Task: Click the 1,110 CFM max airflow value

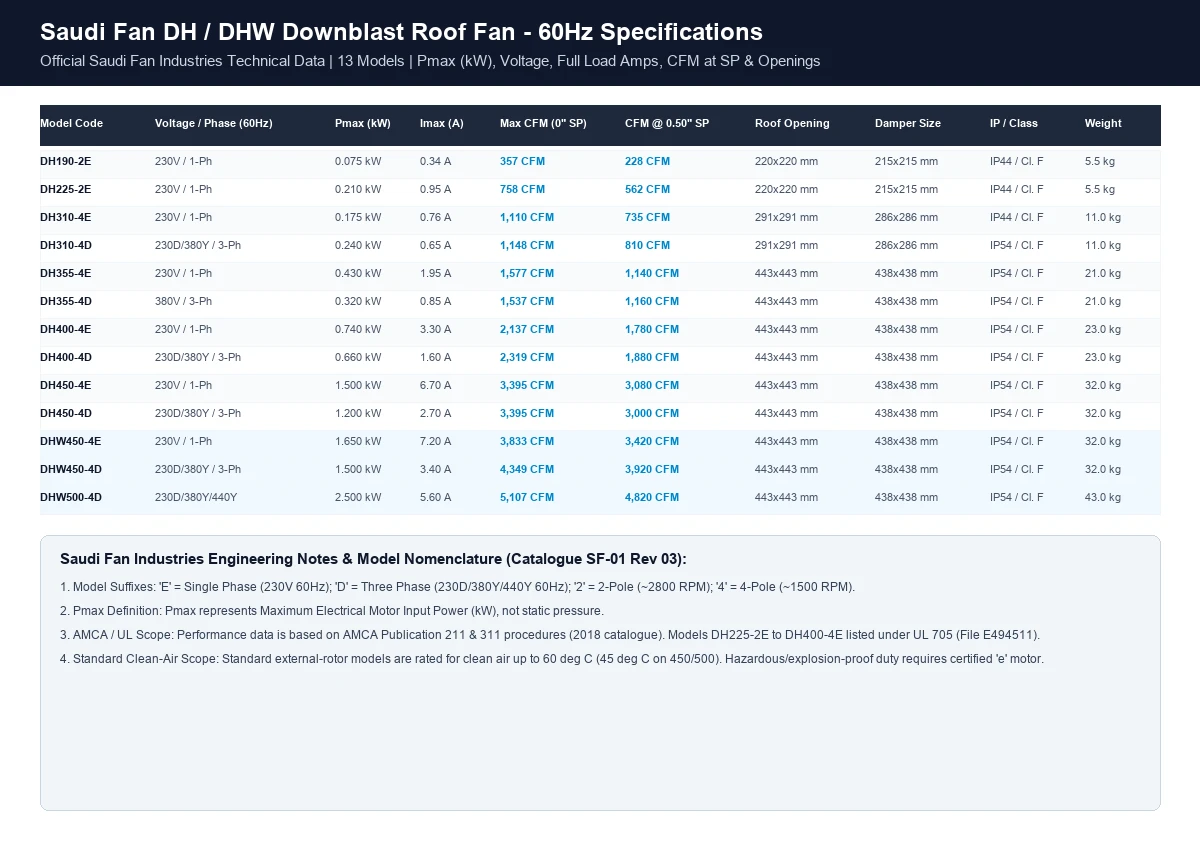Action: (527, 217)
